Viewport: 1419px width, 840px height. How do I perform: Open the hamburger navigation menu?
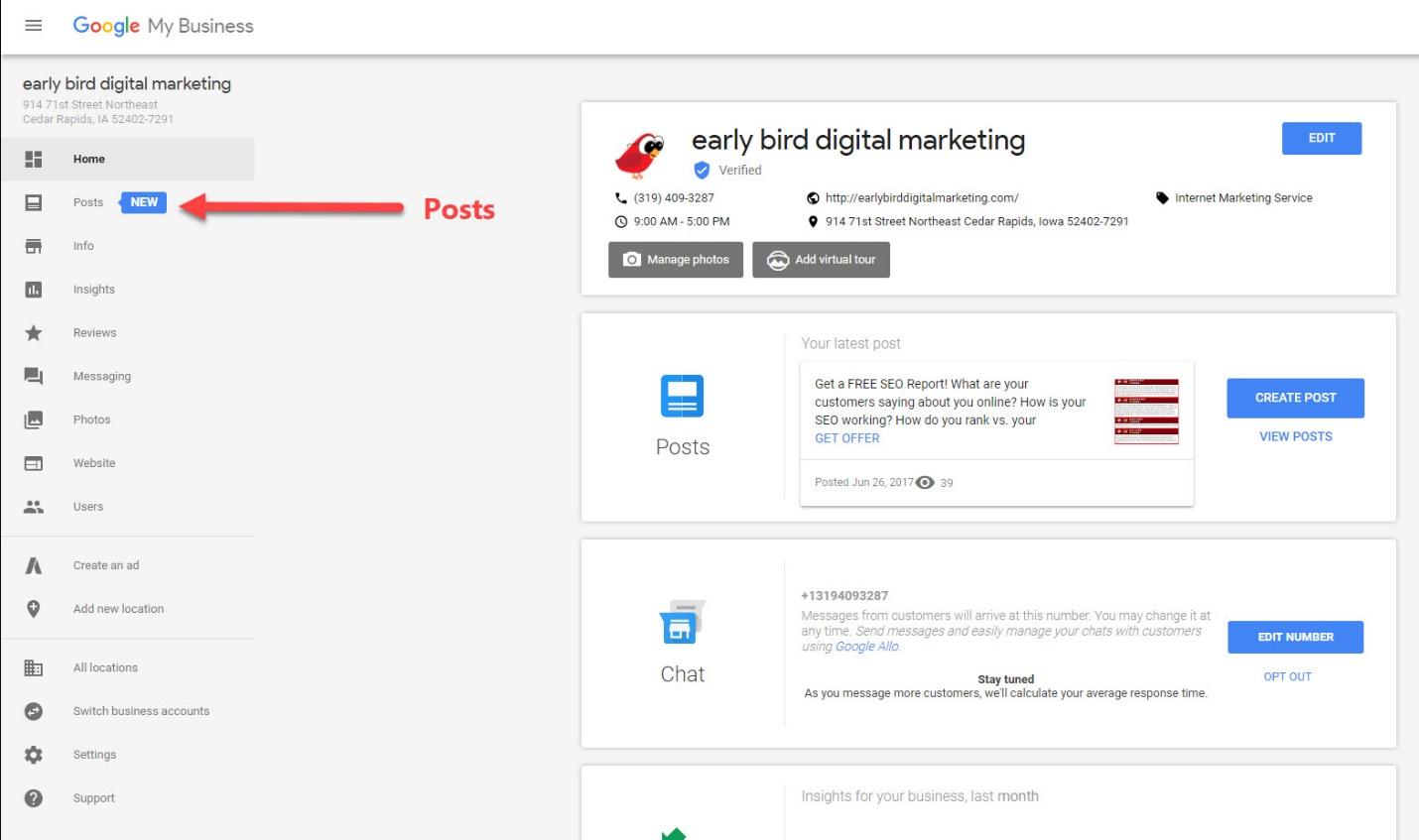(x=33, y=26)
